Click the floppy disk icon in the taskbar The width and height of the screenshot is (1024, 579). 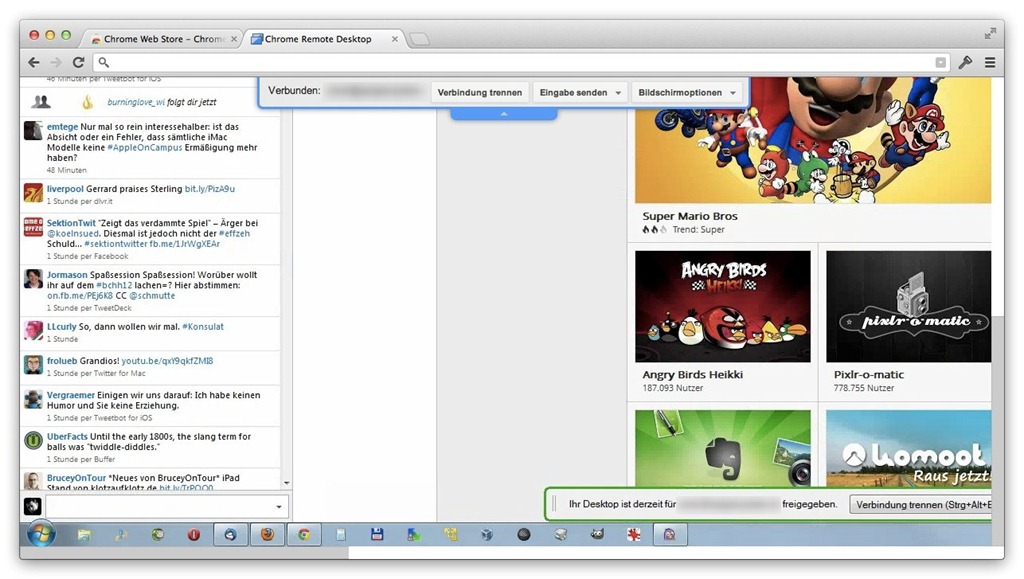coord(377,534)
